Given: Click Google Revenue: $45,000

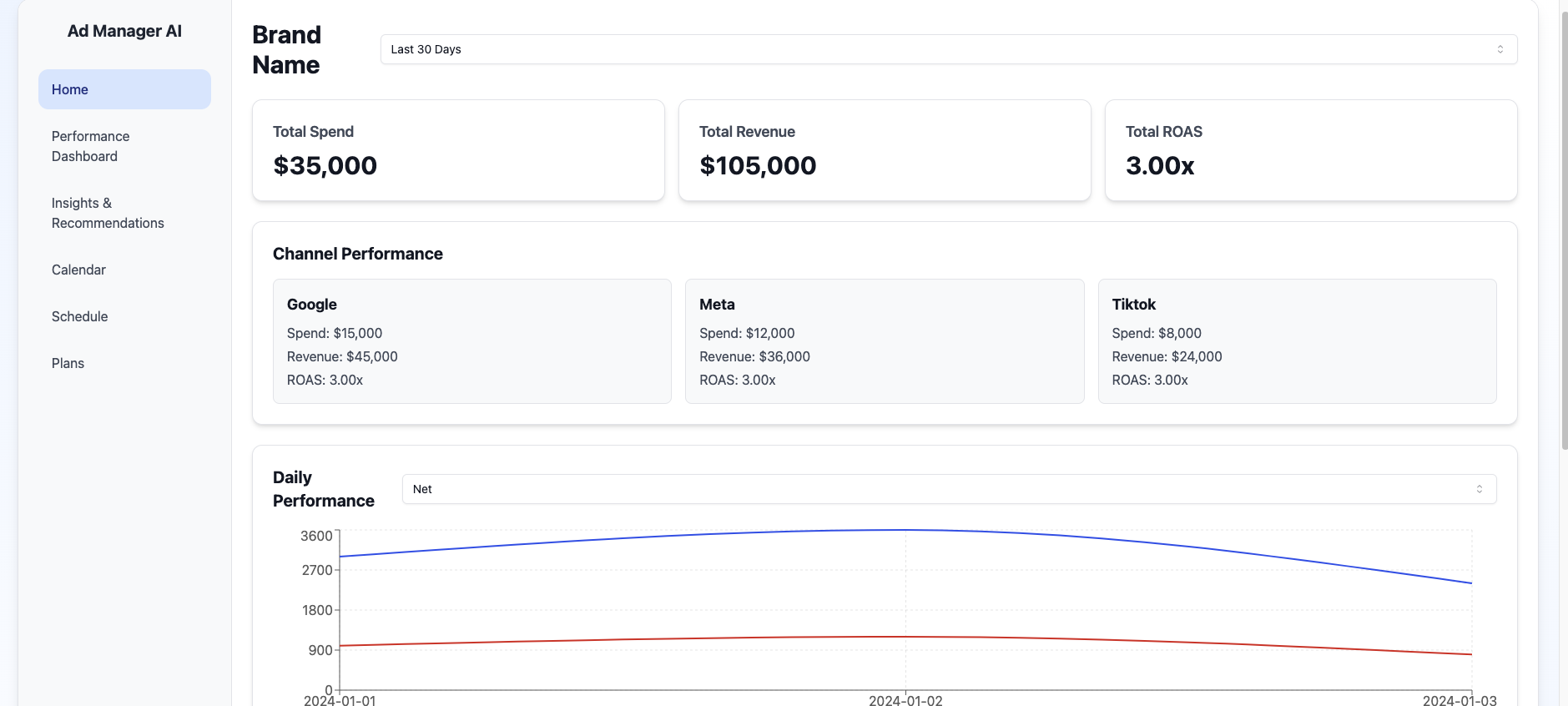Looking at the screenshot, I should coord(342,356).
